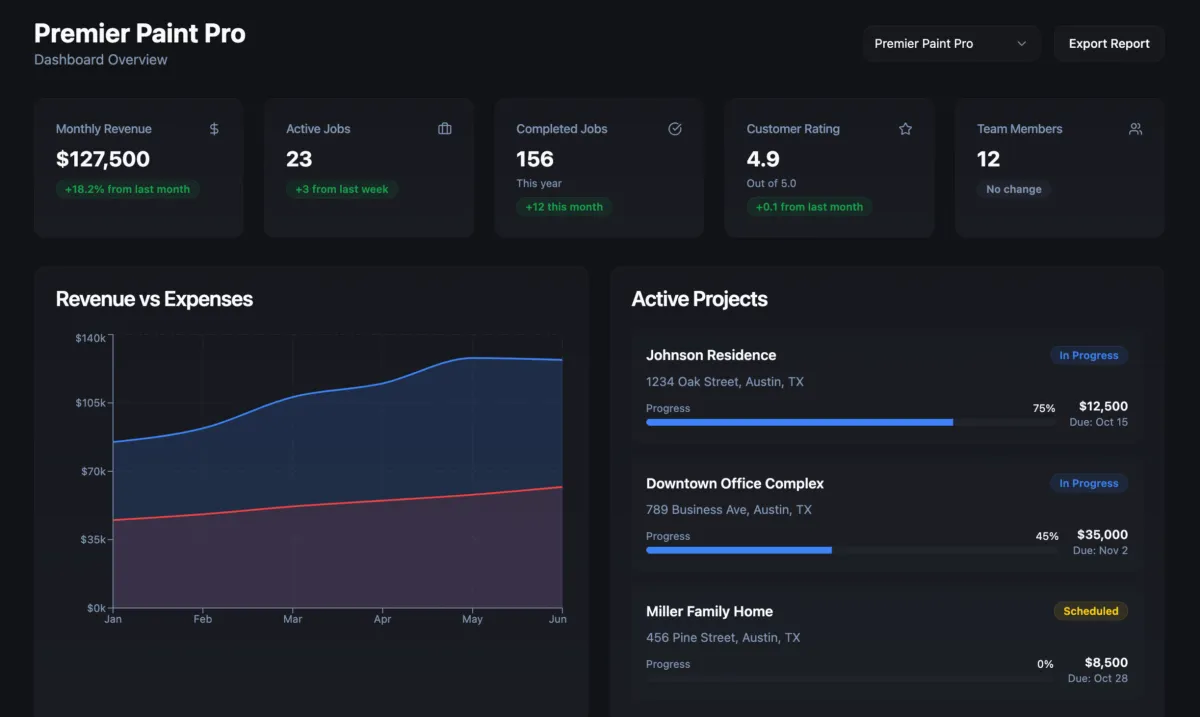Click the chevron arrow in company selector

click(1021, 44)
